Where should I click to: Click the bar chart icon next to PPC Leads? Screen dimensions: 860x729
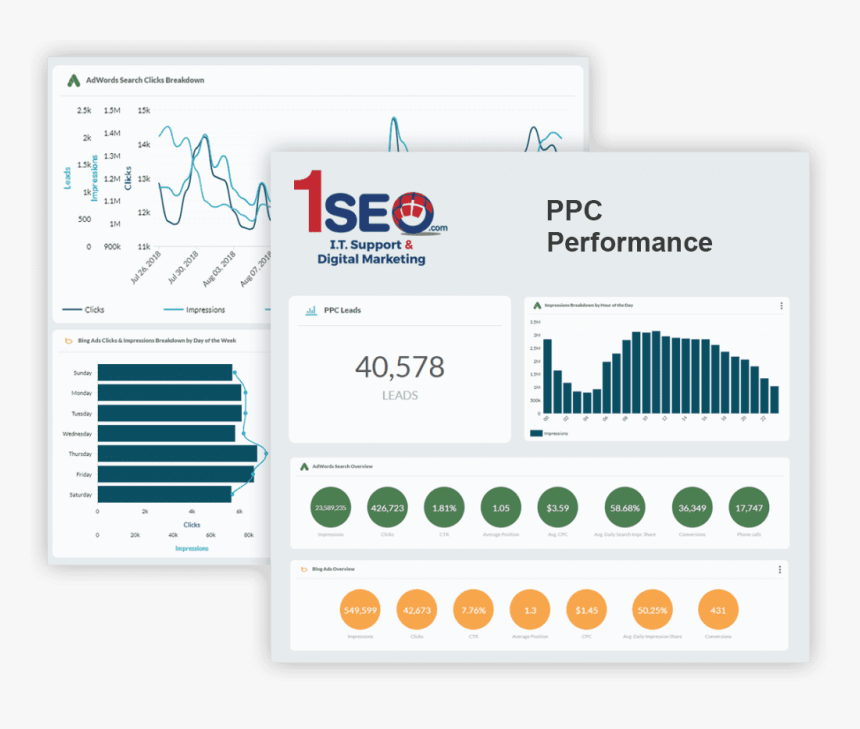311,310
